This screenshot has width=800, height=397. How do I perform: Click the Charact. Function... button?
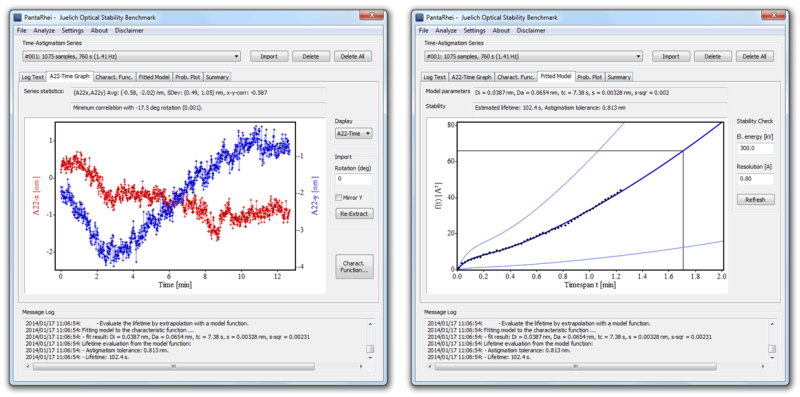[x=354, y=266]
